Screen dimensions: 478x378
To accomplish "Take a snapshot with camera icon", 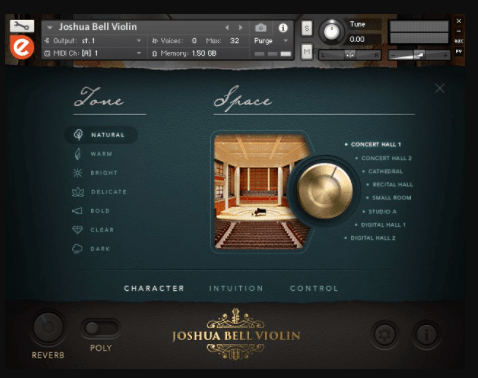I will (x=261, y=28).
